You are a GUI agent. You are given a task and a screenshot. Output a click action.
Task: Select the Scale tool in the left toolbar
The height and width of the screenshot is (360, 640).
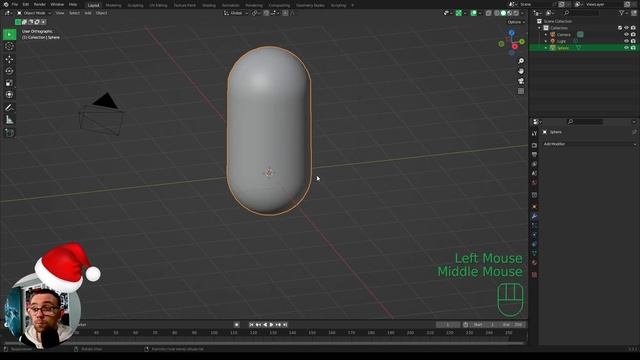click(9, 83)
